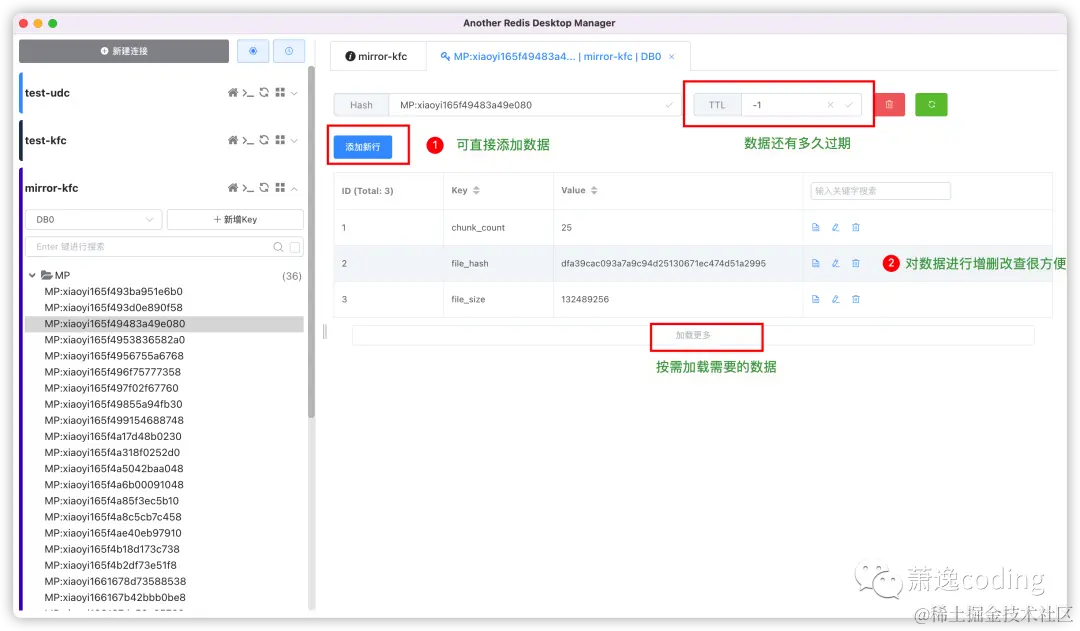Click the search magnifier icon

click(278, 247)
